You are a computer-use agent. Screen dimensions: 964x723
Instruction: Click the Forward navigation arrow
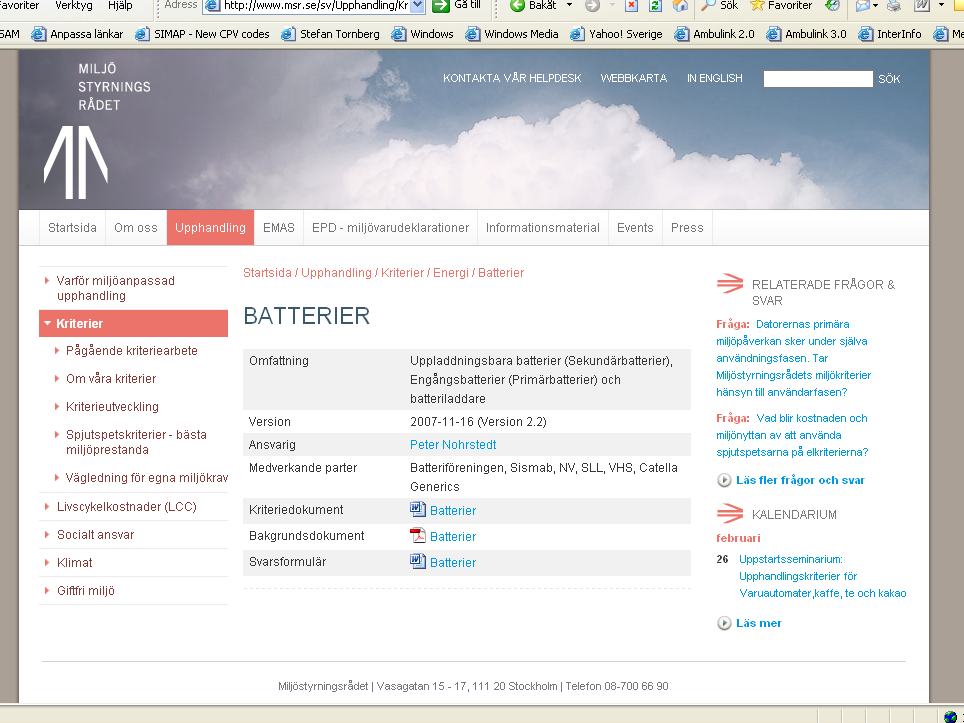[x=592, y=6]
